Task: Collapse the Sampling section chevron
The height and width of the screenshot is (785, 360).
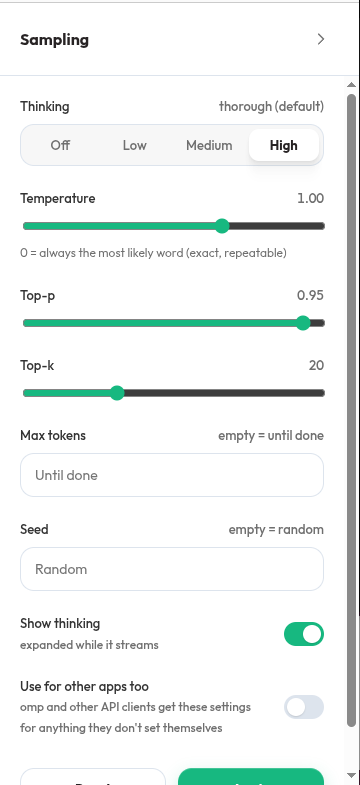Action: pyautogui.click(x=321, y=39)
